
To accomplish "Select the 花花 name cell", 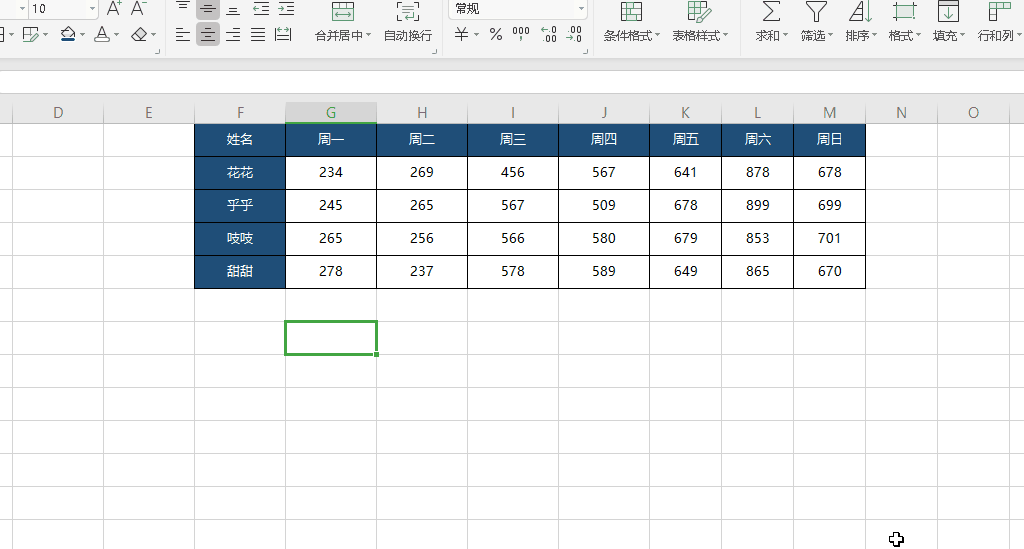I will click(x=240, y=173).
